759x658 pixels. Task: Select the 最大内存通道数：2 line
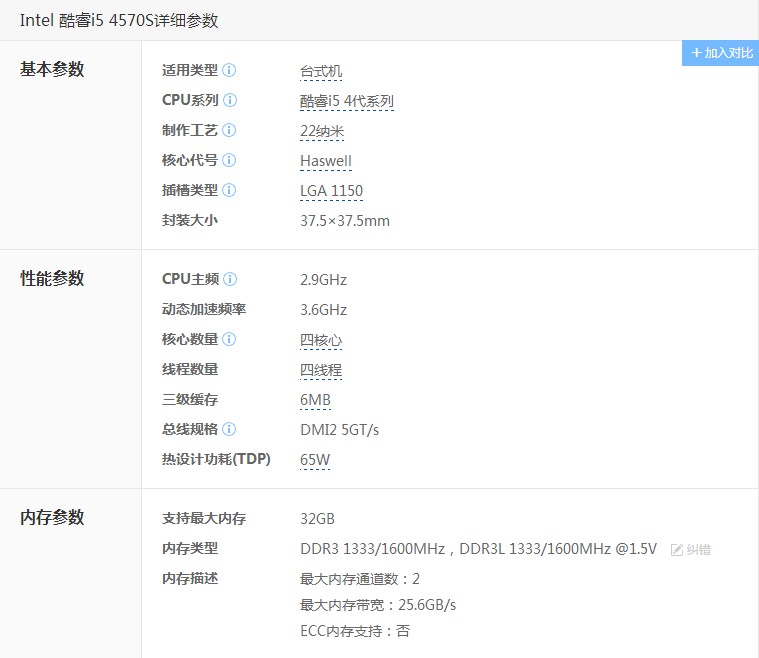(360, 580)
